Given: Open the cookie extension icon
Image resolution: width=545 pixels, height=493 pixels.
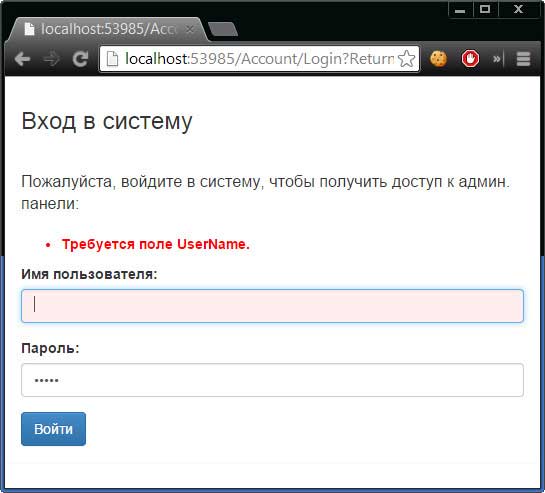Looking at the screenshot, I should 438,59.
